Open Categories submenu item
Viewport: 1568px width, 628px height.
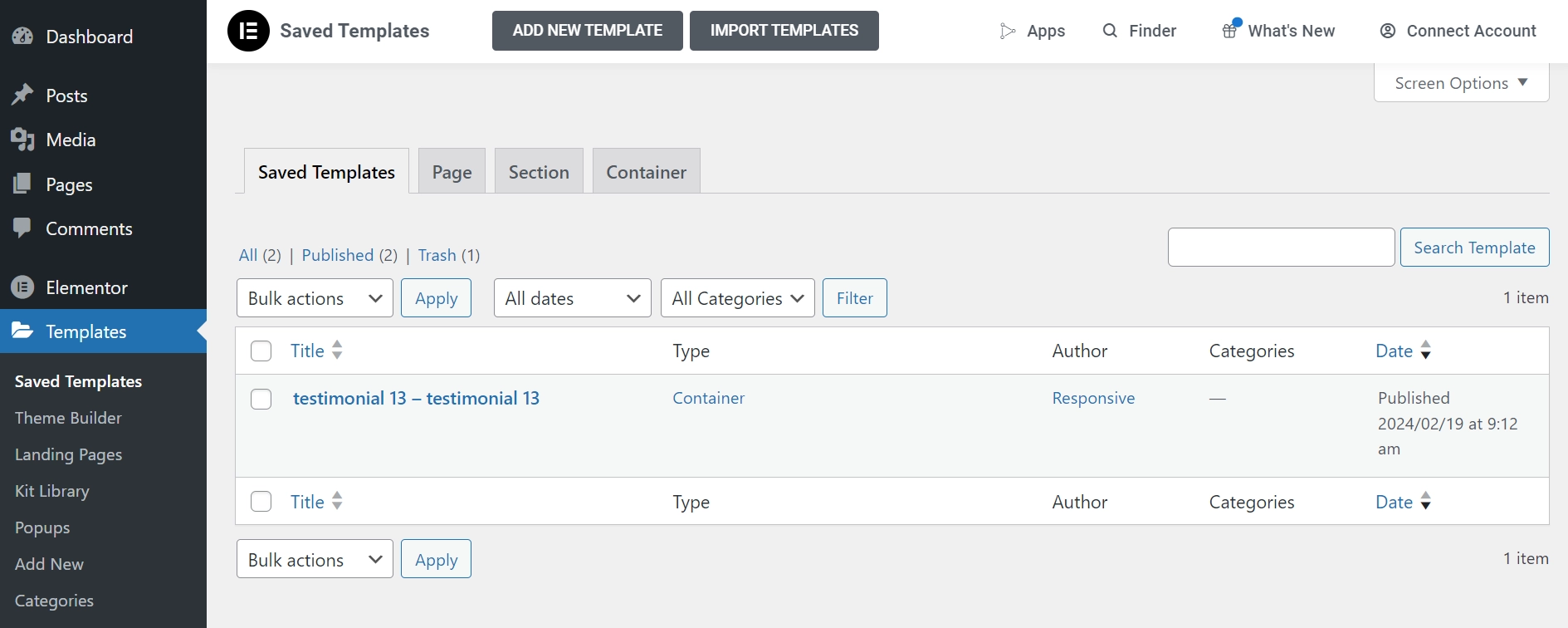pos(54,601)
